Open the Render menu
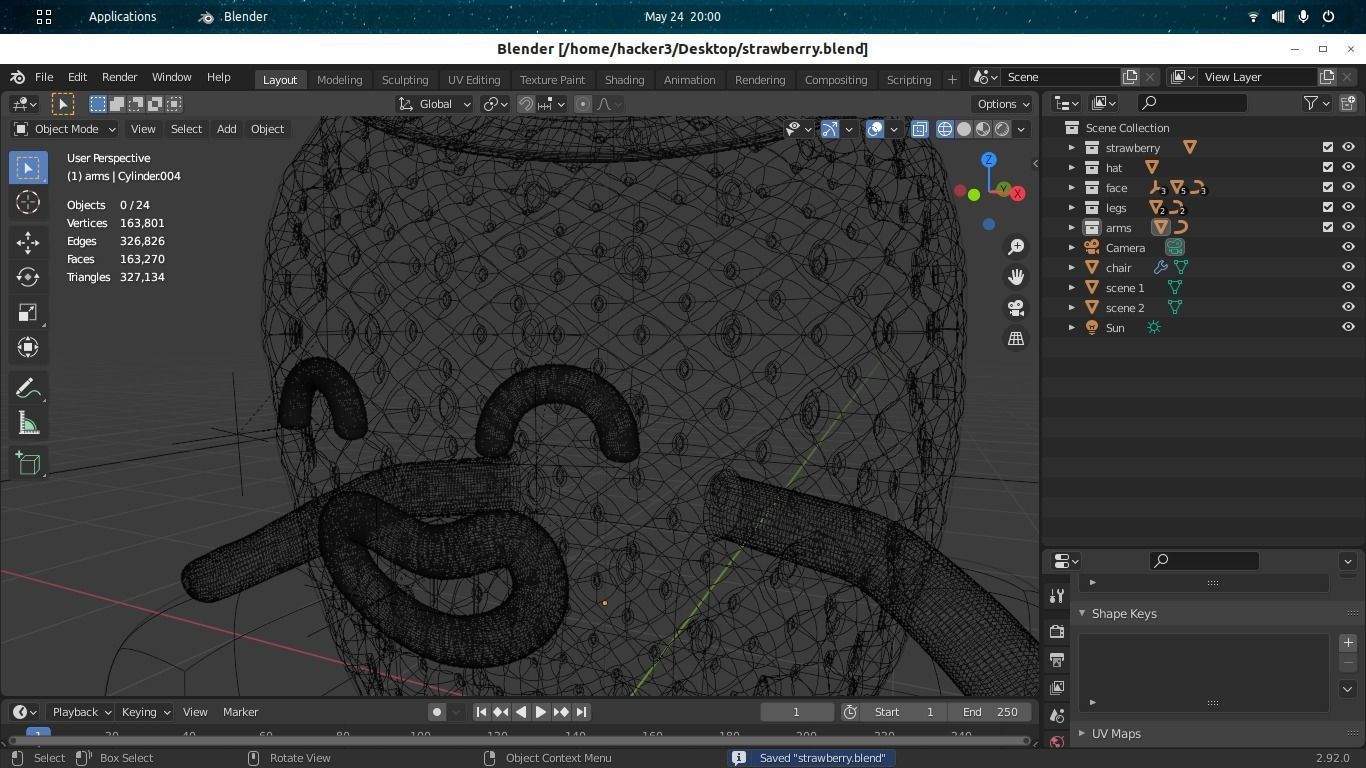Screen dimensions: 1366x768 pos(119,77)
